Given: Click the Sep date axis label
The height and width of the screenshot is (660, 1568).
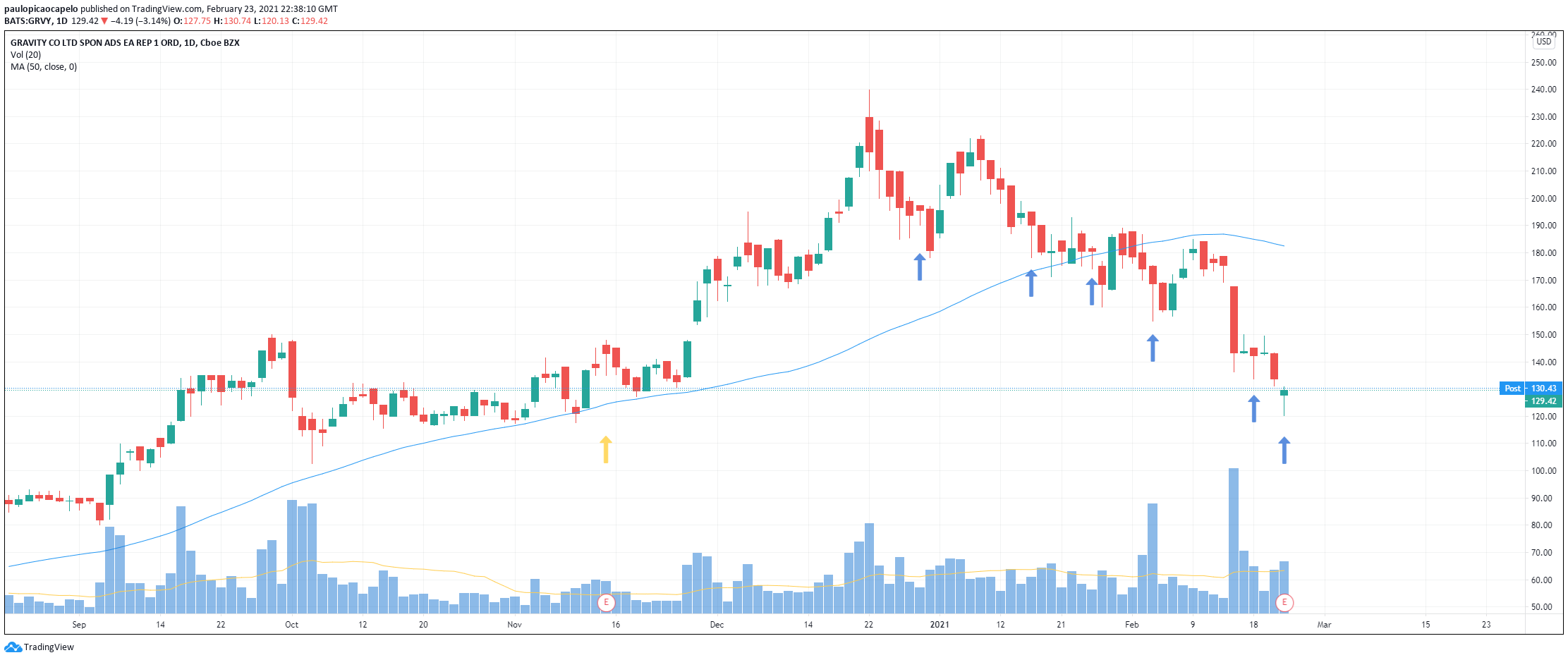Looking at the screenshot, I should point(79,625).
